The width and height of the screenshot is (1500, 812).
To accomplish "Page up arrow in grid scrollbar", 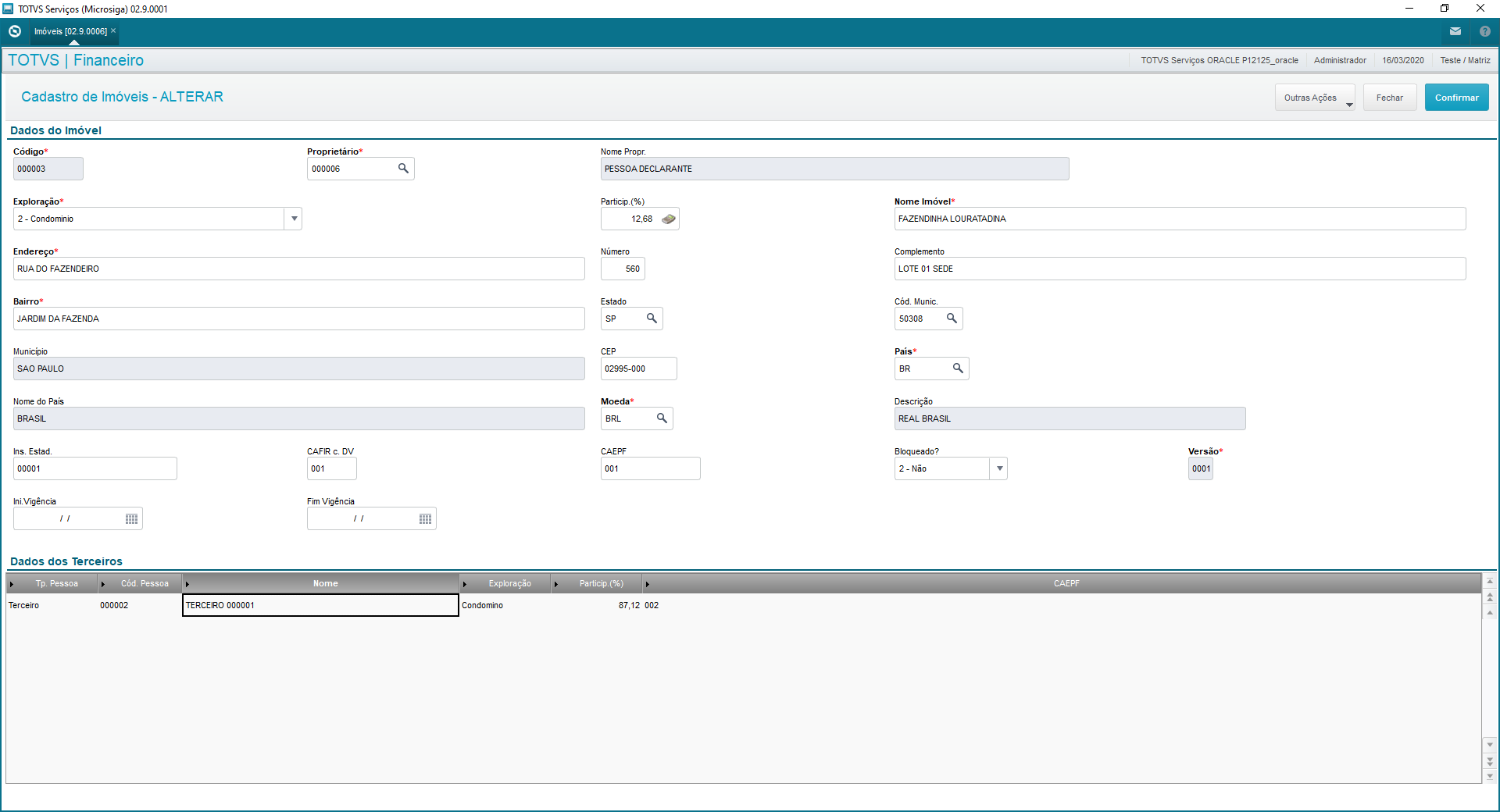I will tap(1490, 597).
